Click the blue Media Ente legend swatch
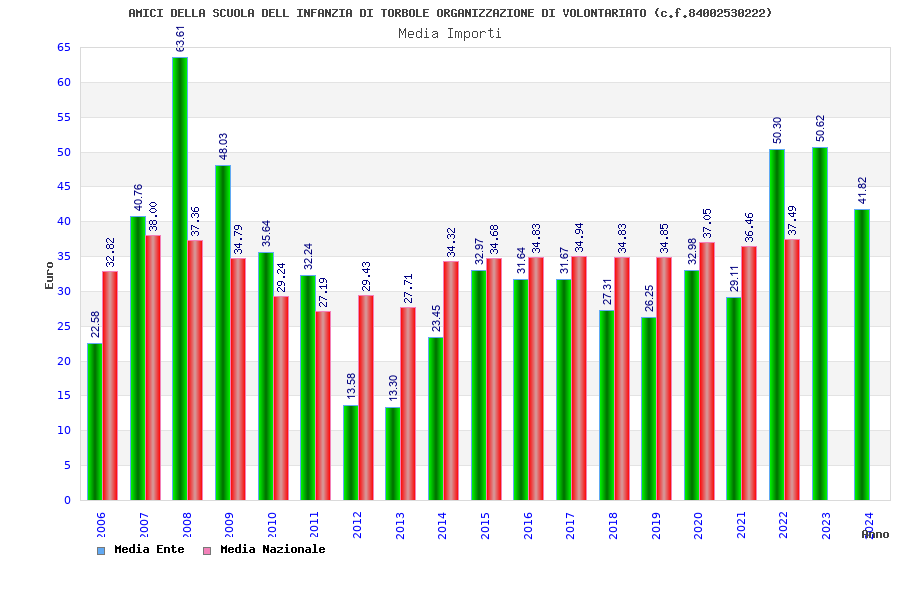Screen dimensions: 900x600 [x=101, y=551]
